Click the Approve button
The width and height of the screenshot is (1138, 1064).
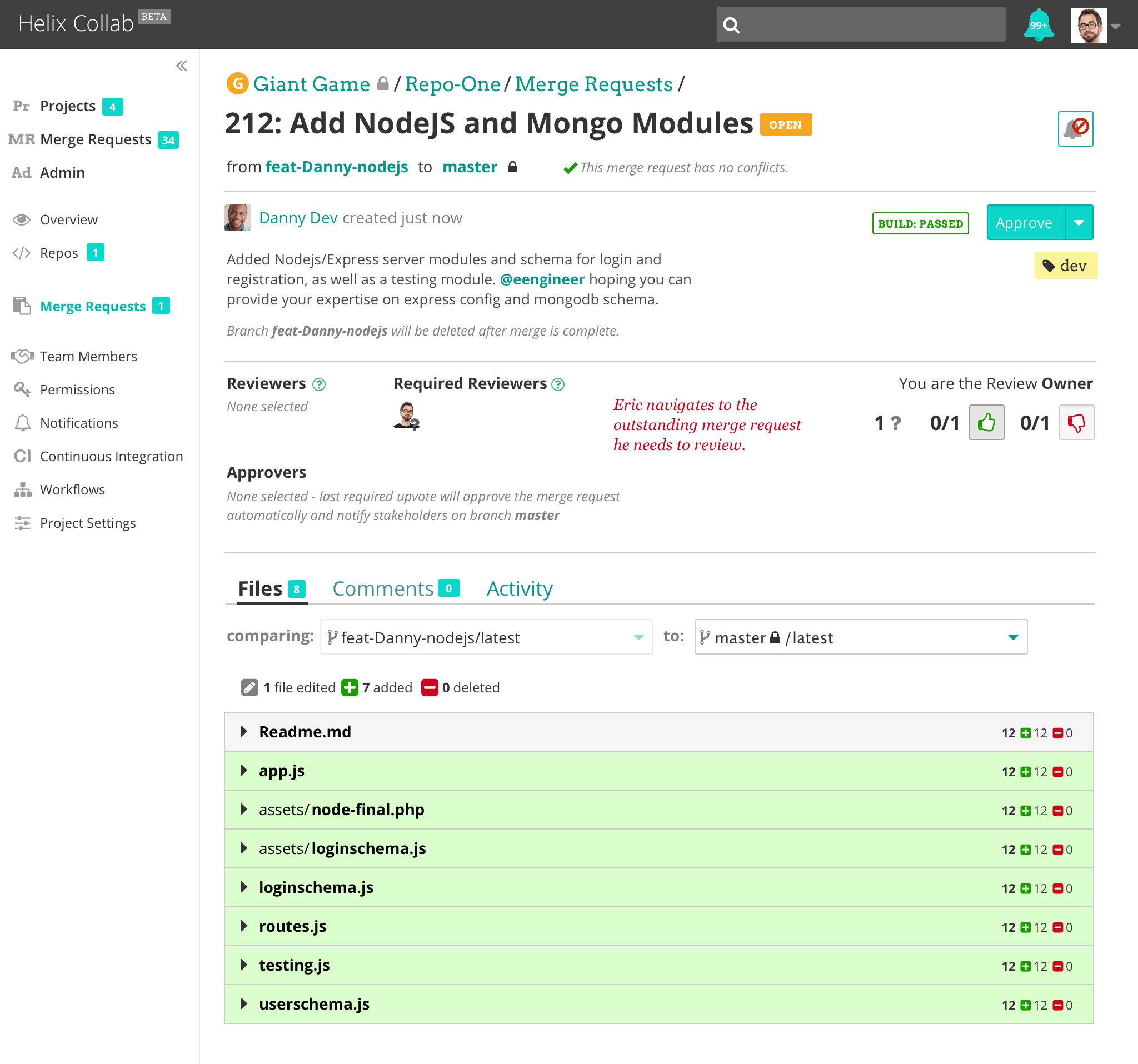tap(1024, 222)
